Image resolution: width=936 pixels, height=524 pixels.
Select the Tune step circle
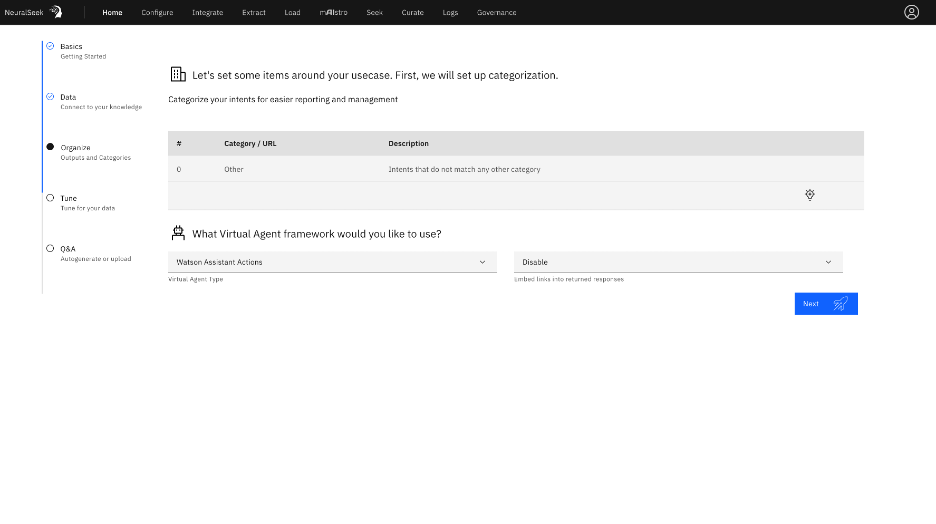pyautogui.click(x=50, y=198)
